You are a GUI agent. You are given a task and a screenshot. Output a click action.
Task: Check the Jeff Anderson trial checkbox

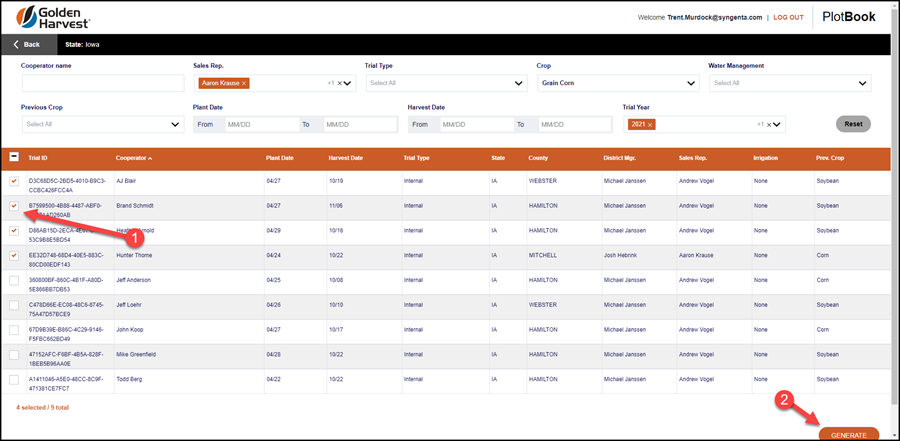14,280
